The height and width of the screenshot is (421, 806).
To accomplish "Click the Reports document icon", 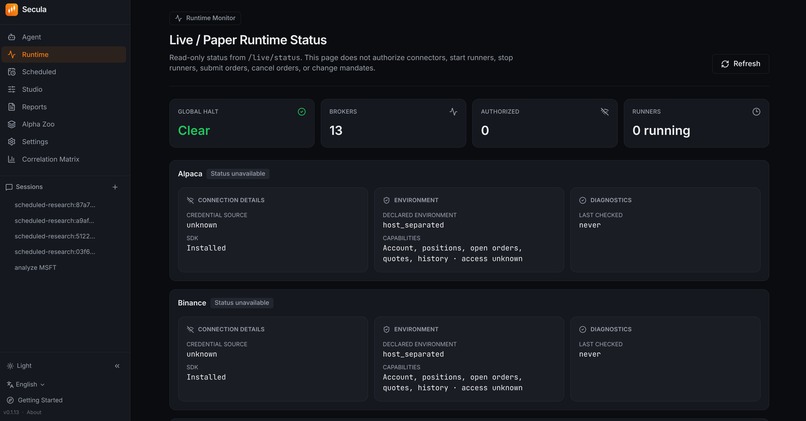I will pos(11,107).
